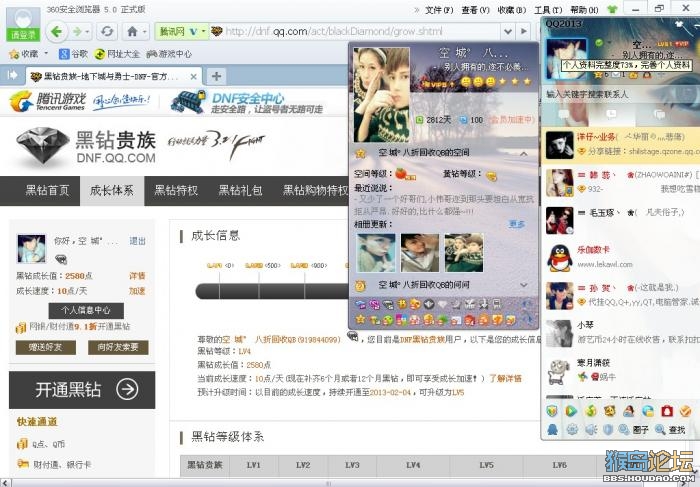This screenshot has width=700, height=487.
Task: Open the QQ penguin main menu icon
Action: (x=553, y=430)
